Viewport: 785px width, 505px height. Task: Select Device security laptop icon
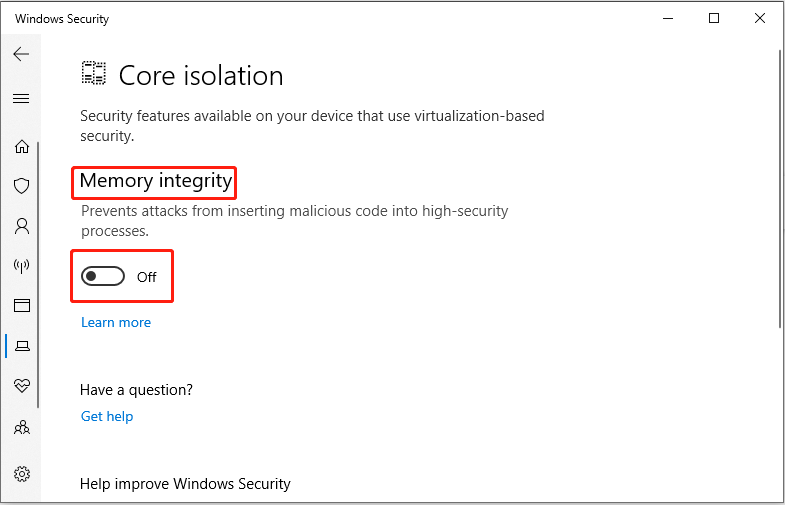tap(21, 346)
